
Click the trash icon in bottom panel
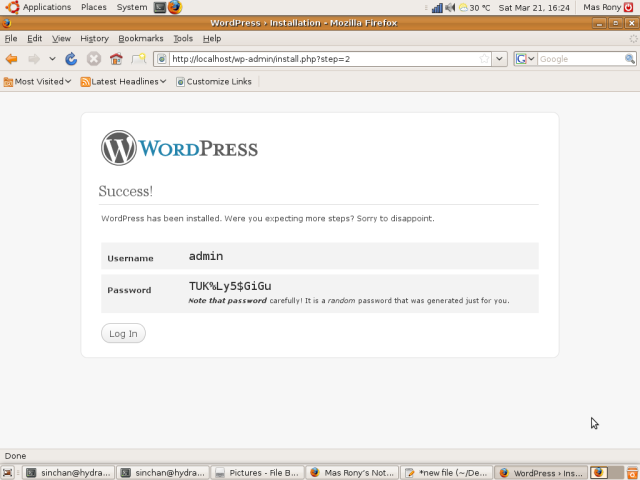[x=632, y=473]
